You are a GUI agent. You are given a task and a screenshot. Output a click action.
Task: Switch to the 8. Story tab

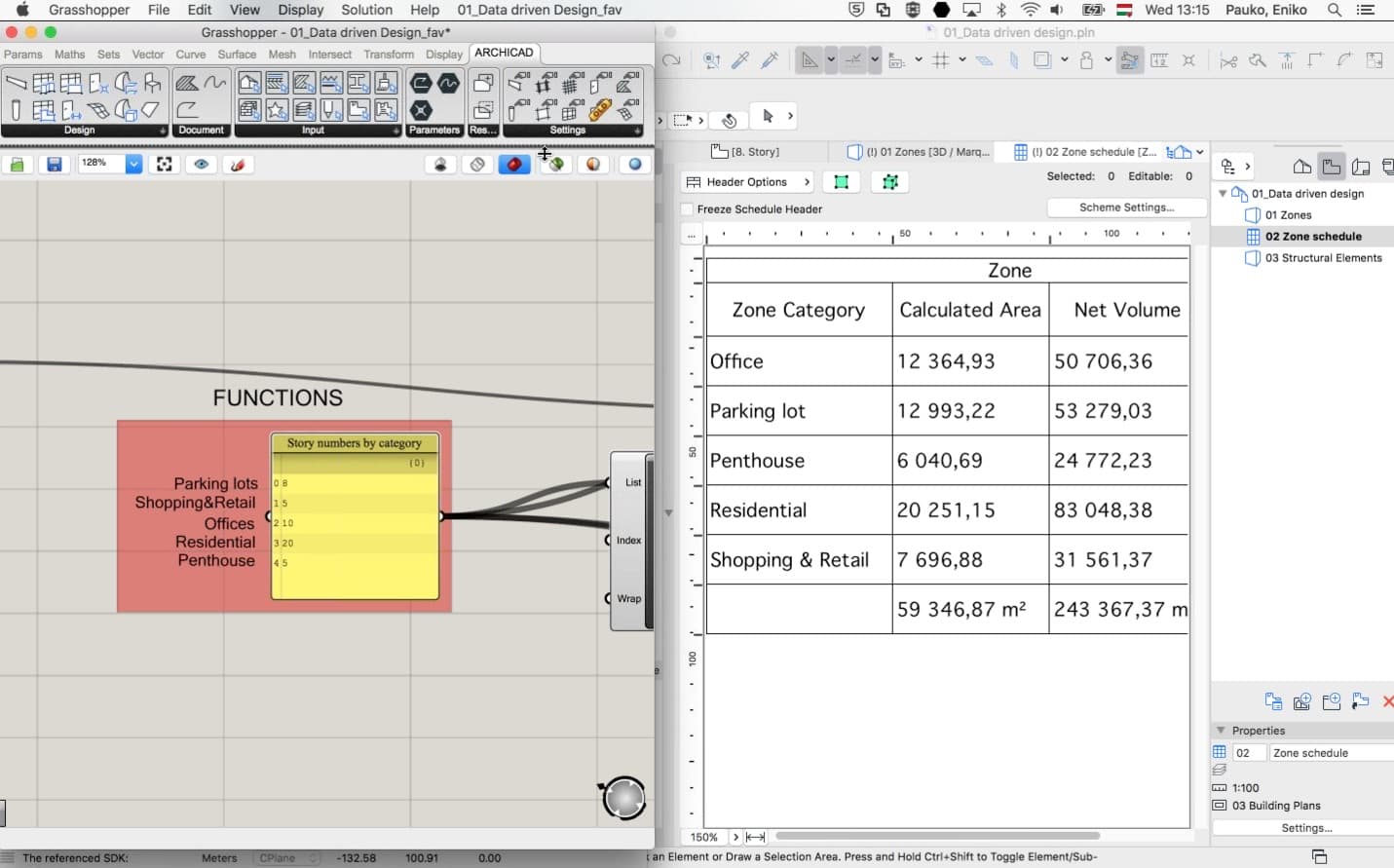(x=746, y=152)
